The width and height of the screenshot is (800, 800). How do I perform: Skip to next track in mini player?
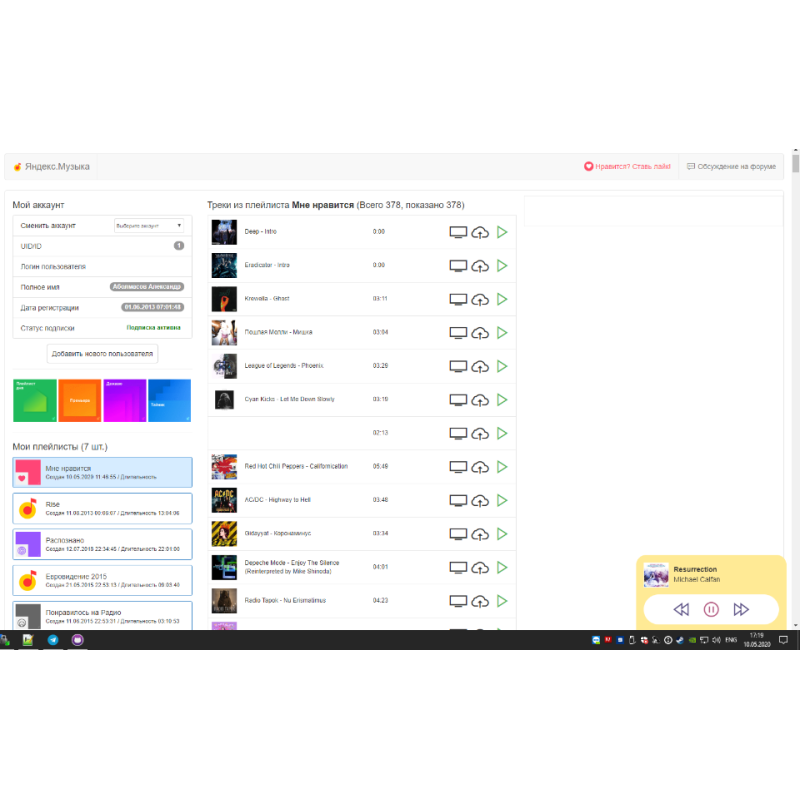741,609
